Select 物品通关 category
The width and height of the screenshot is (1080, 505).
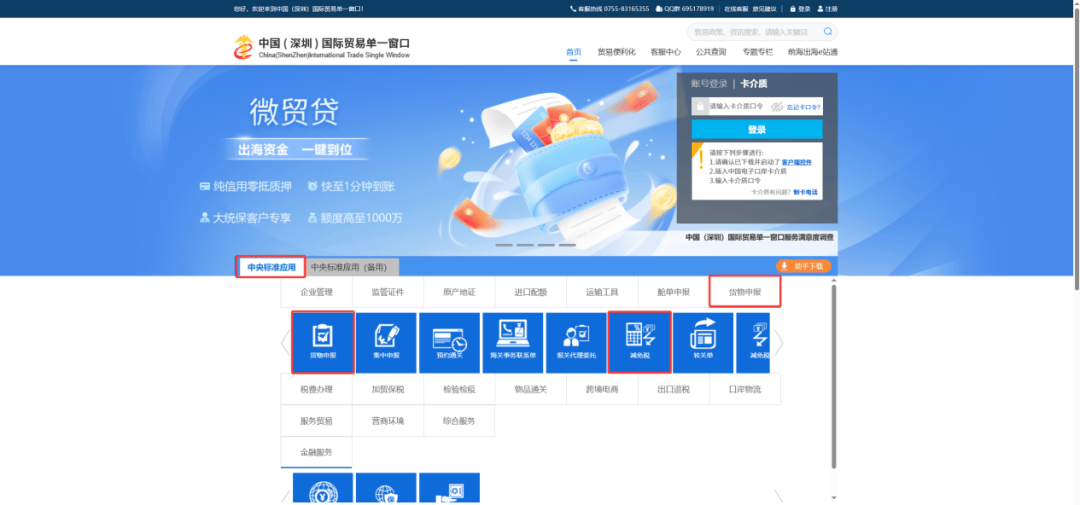tap(531, 389)
